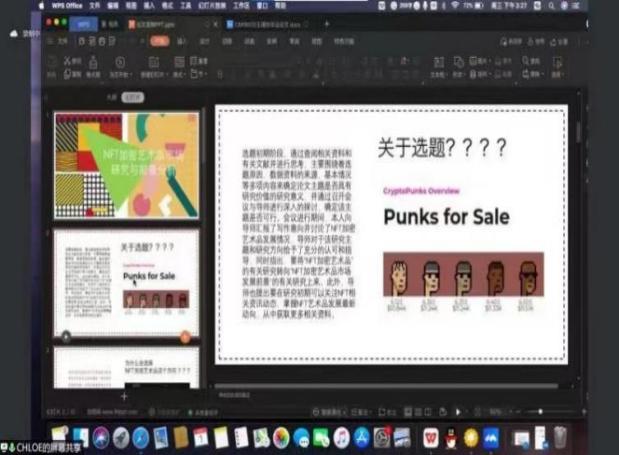Viewport: 619px width, 455px height.
Task: Open Calendar icon in the Dock
Action: coord(201,437)
